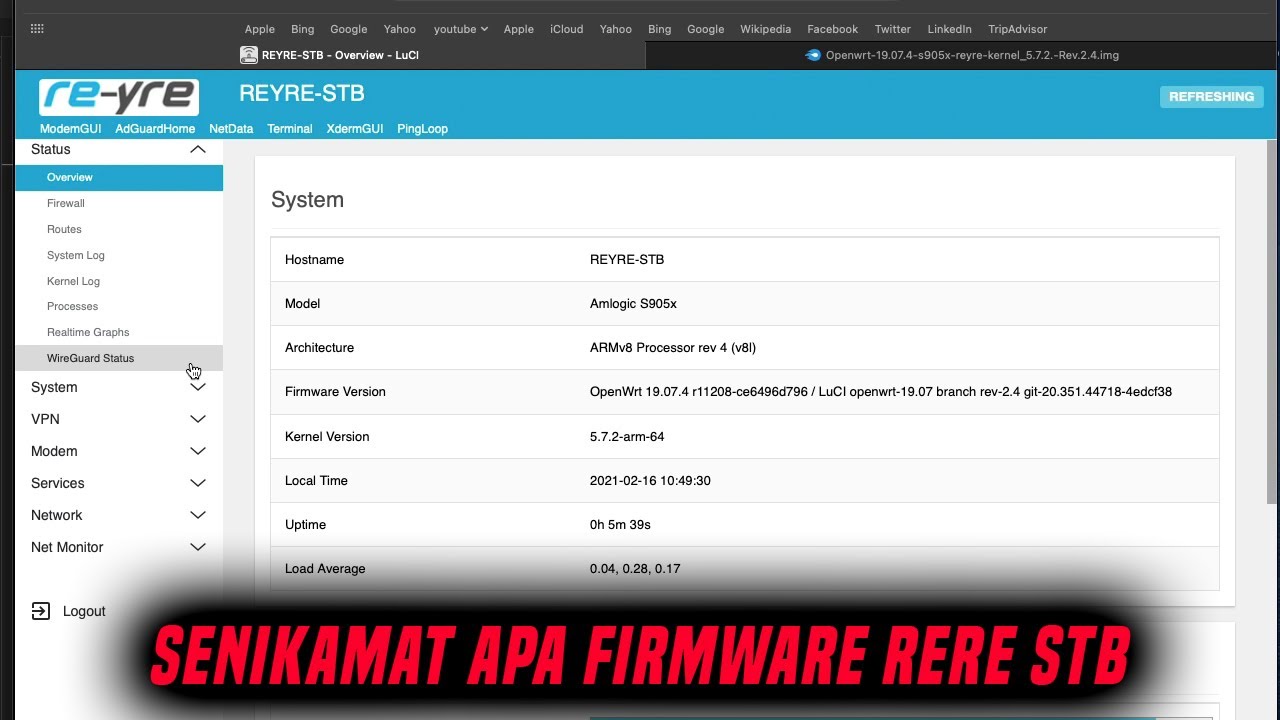This screenshot has width=1280, height=720.
Task: Open WireGuard Status in the sidebar
Action: click(x=119, y=358)
